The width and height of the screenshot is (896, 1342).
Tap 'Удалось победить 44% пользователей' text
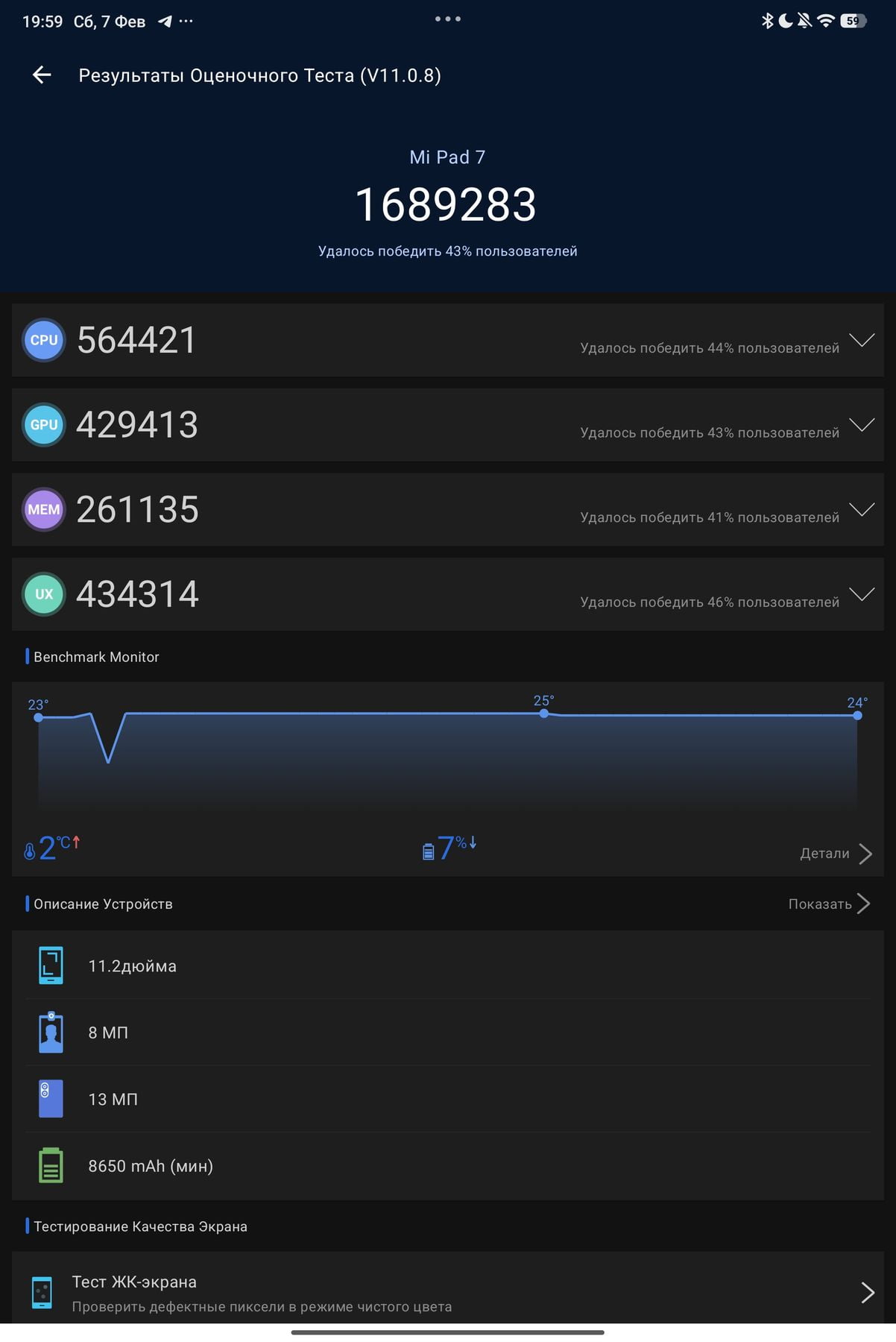click(x=710, y=348)
